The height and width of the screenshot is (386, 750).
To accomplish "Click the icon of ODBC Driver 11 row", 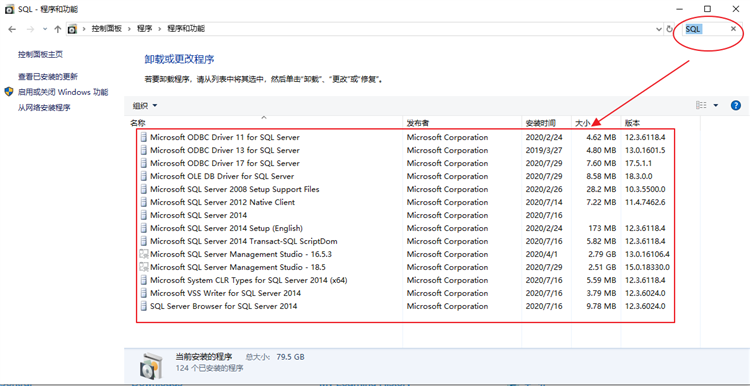I will [144, 137].
